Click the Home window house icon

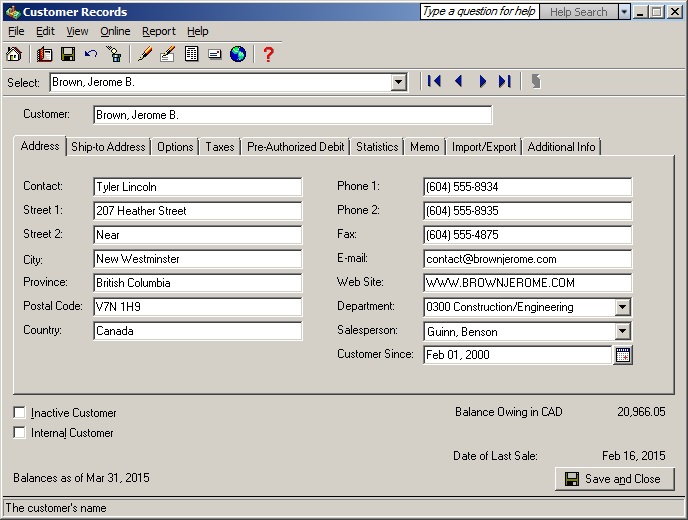[x=14, y=54]
